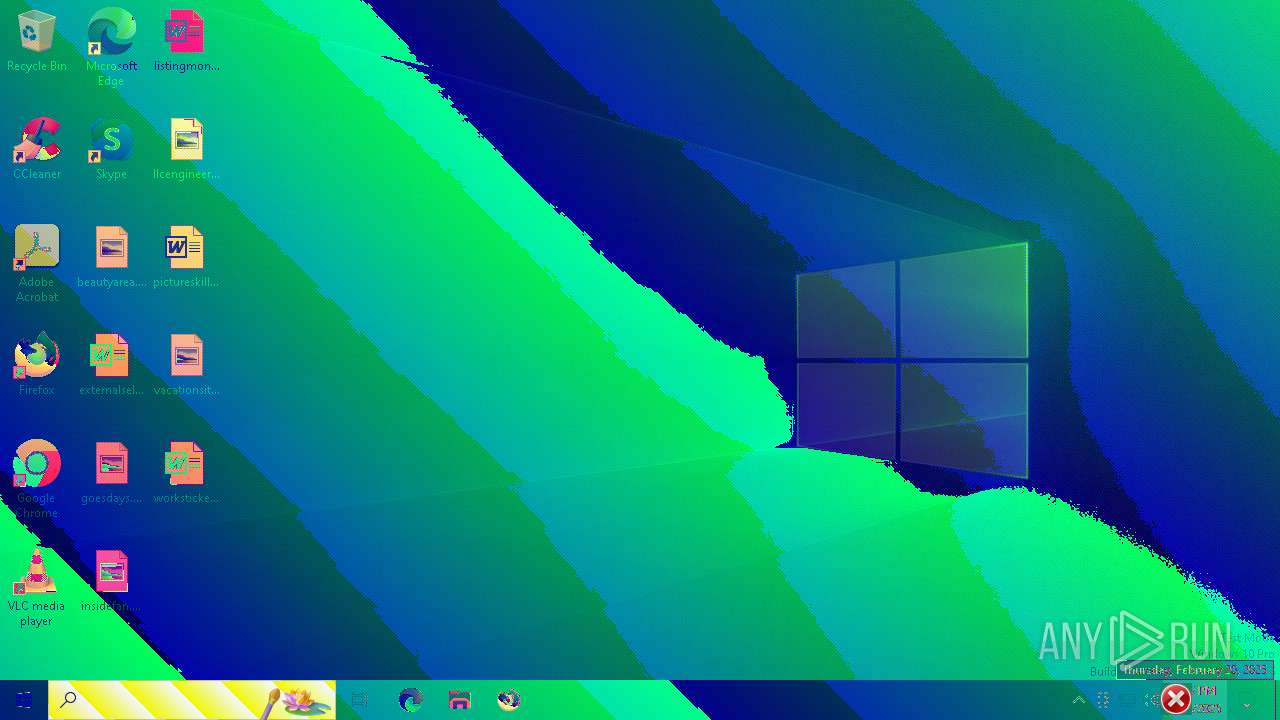Select the Google Chrome desktop shortcut
The image size is (1280, 720).
pos(37,479)
